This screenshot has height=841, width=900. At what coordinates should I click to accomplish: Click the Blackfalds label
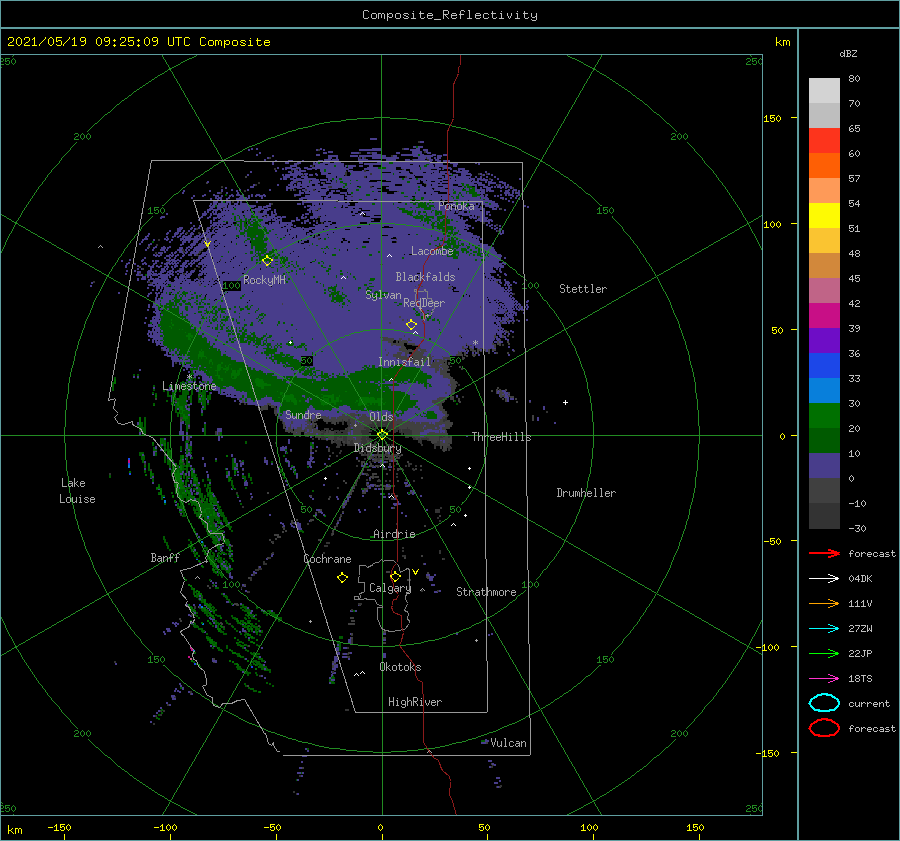425,277
